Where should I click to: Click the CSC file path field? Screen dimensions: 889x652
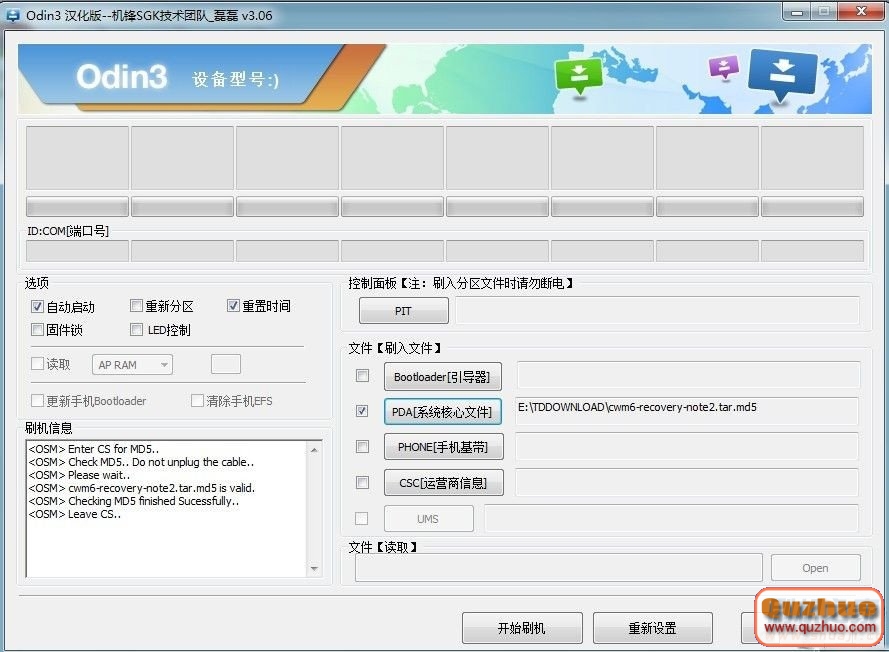click(687, 482)
